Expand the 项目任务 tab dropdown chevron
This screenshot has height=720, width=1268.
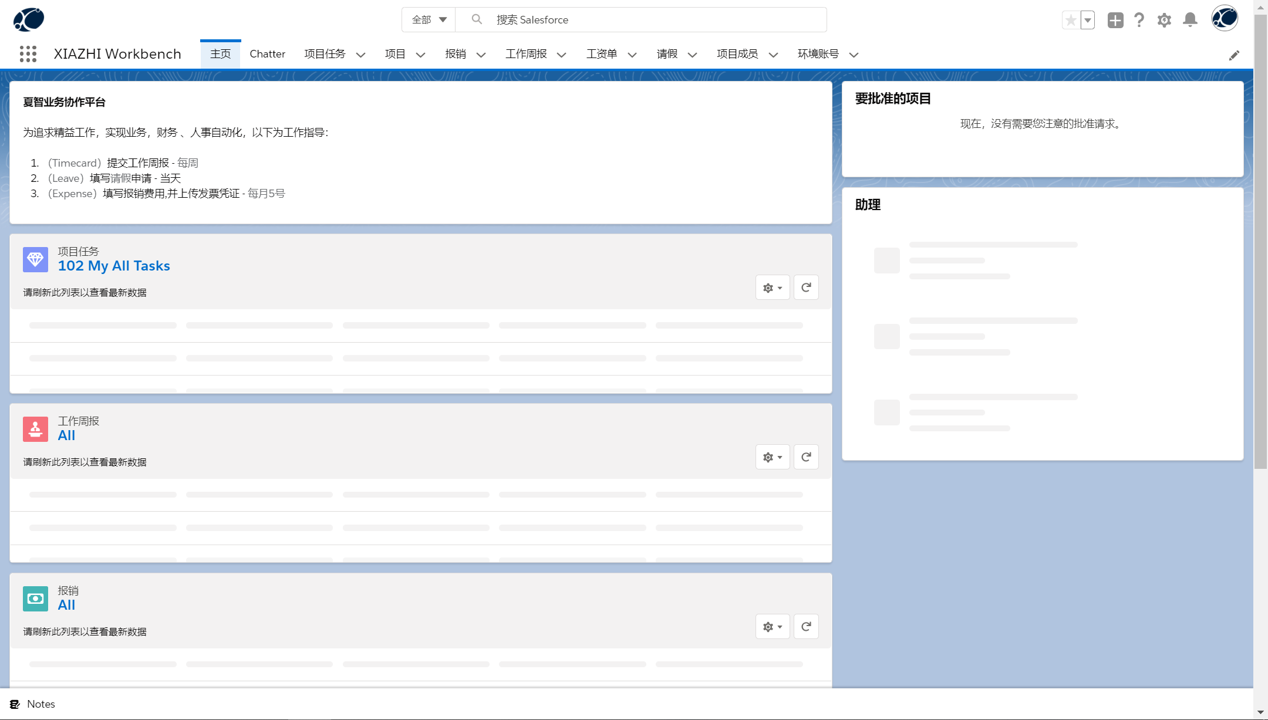click(x=361, y=55)
